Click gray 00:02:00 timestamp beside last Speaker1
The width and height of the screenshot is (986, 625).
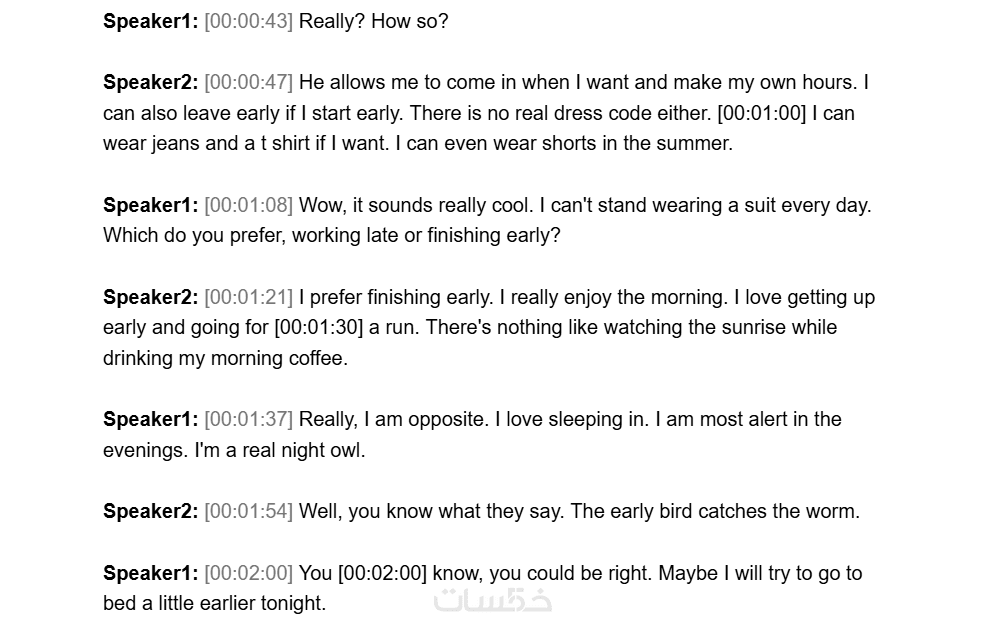point(248,573)
